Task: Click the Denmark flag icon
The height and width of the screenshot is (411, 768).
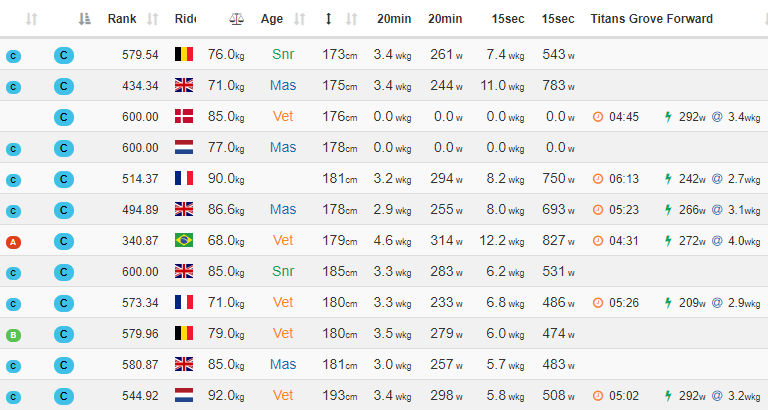Action: coord(184,117)
